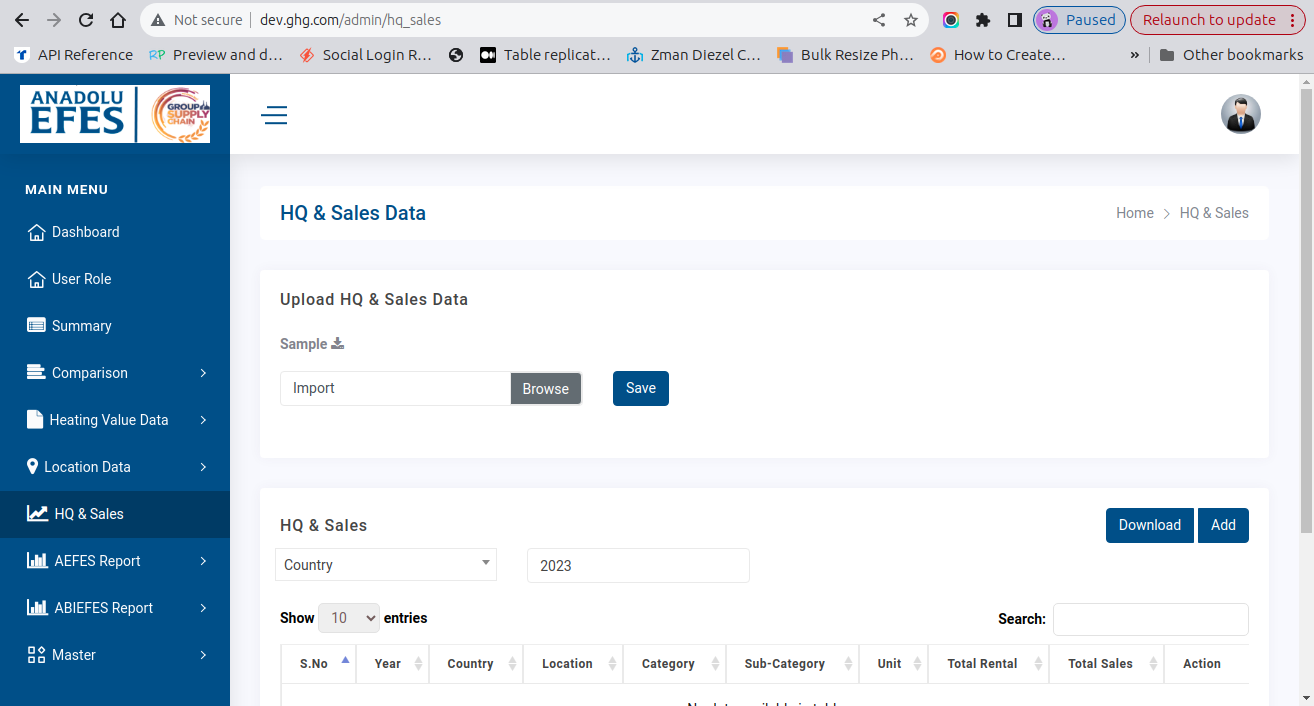
Task: Open the Show entries count dropdown
Action: click(x=349, y=618)
